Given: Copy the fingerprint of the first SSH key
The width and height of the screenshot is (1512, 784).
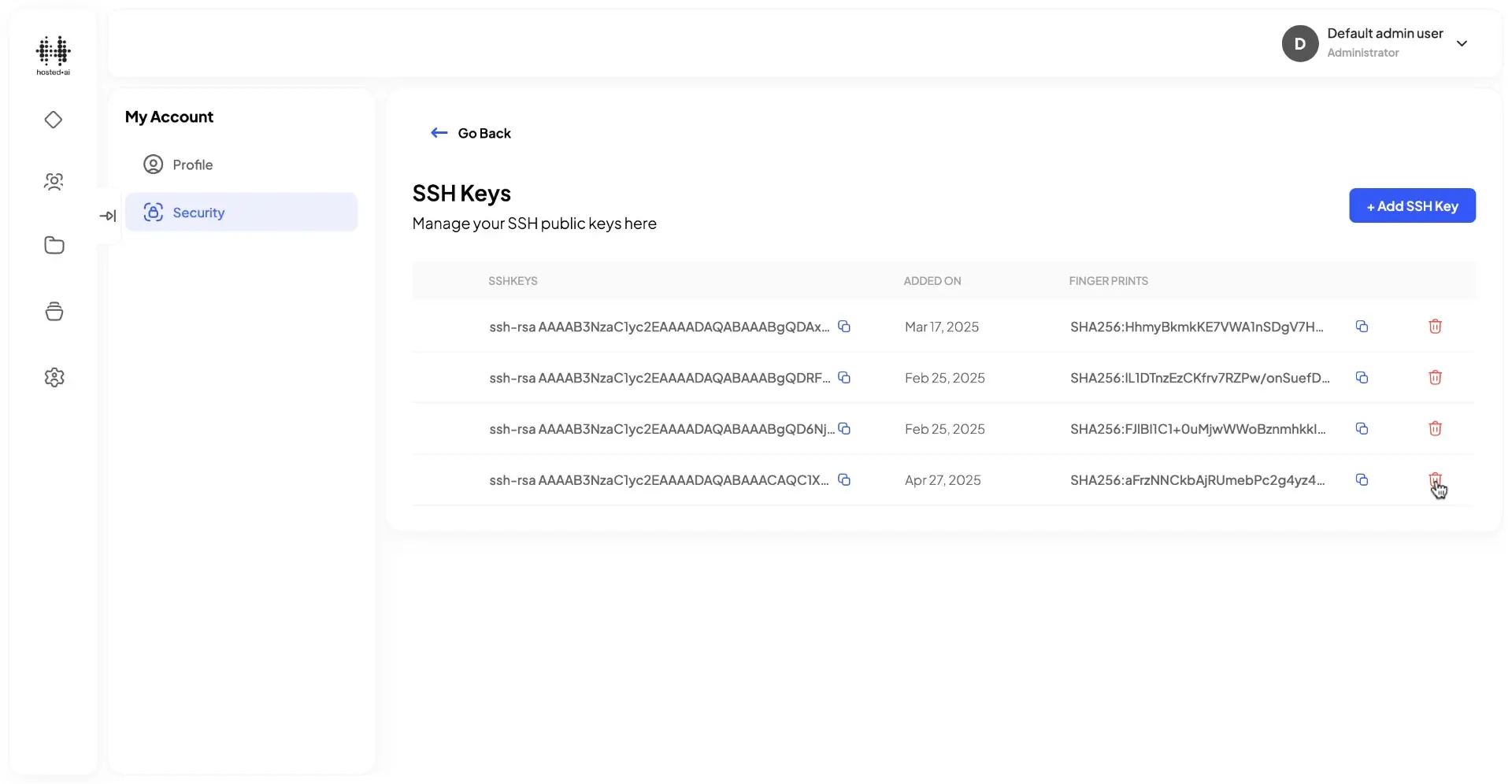Looking at the screenshot, I should pyautogui.click(x=1363, y=326).
